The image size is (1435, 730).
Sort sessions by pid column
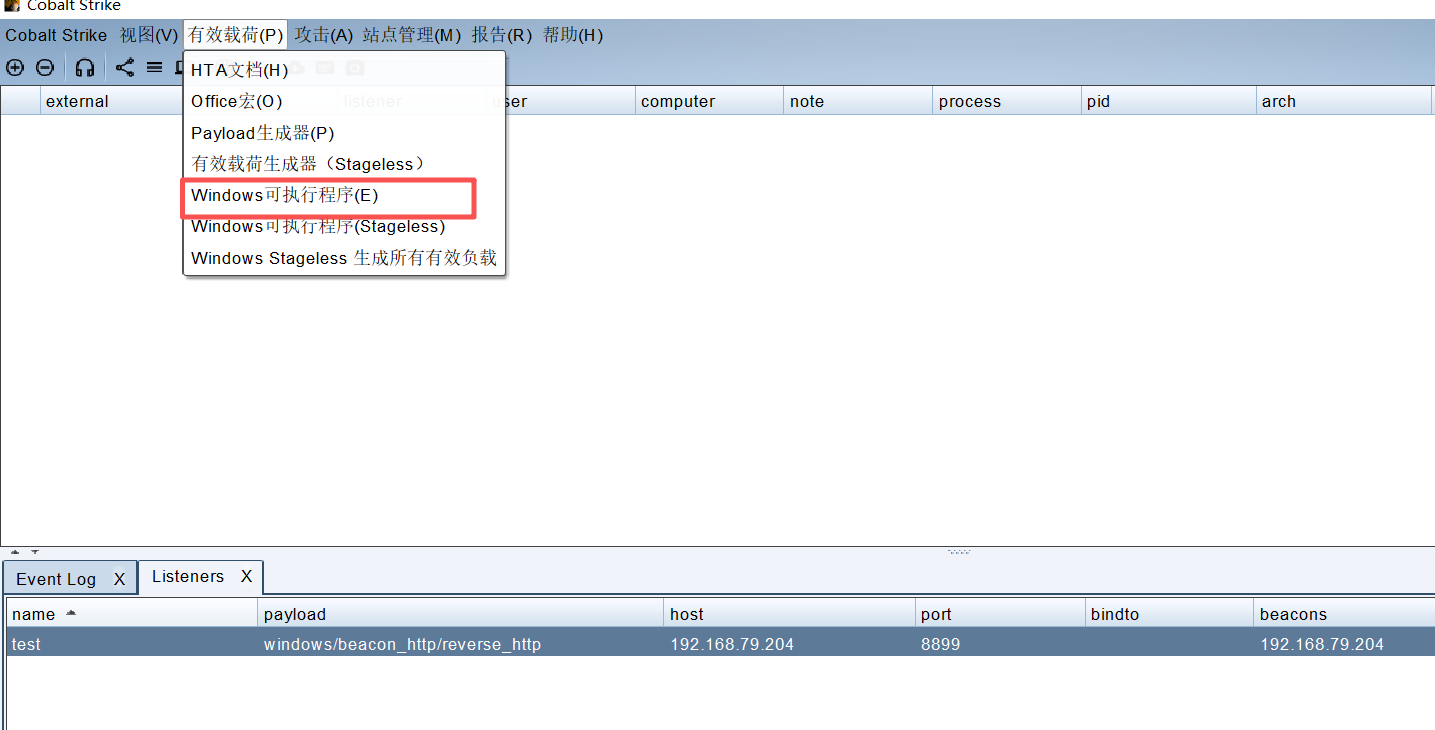pyautogui.click(x=1169, y=101)
